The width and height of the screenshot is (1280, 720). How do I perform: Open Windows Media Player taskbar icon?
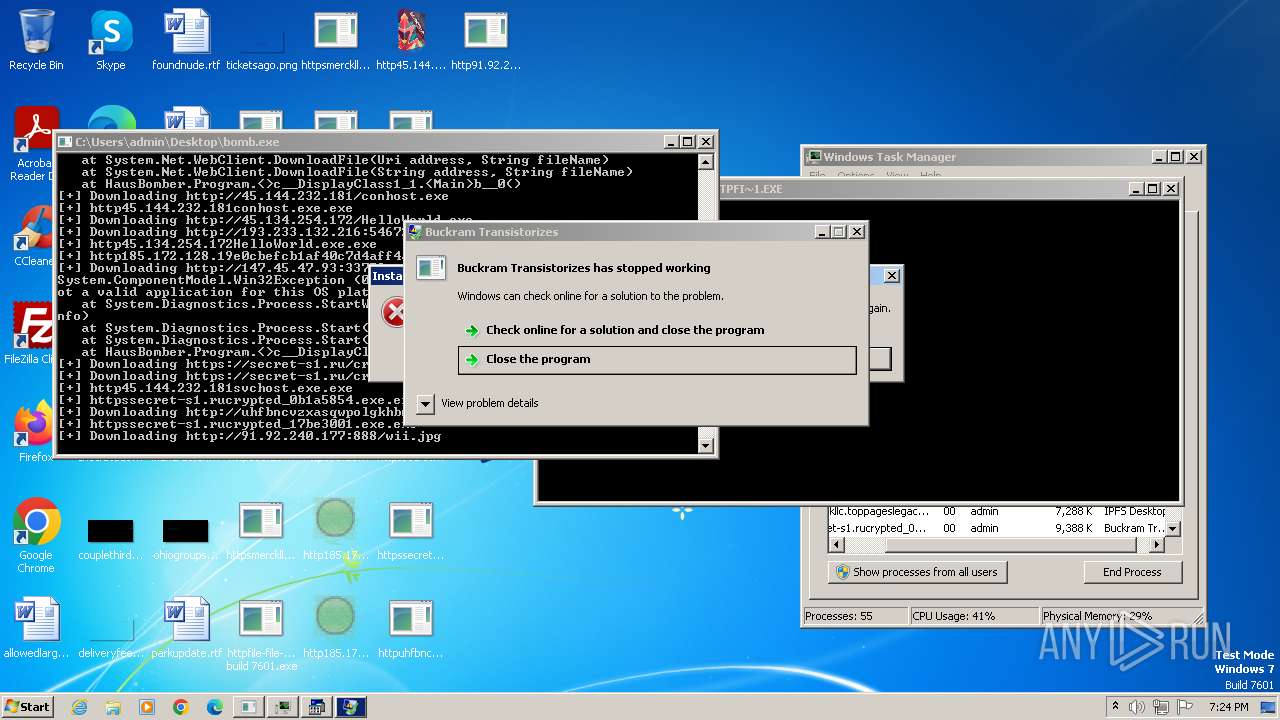coord(147,707)
